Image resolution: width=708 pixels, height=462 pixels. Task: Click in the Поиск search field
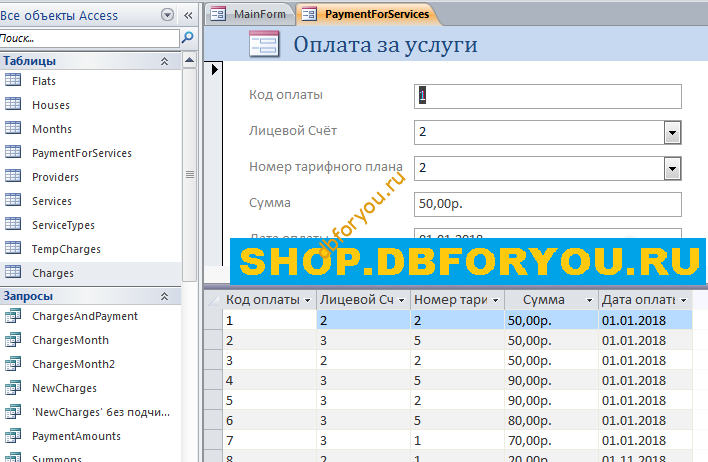[x=89, y=38]
